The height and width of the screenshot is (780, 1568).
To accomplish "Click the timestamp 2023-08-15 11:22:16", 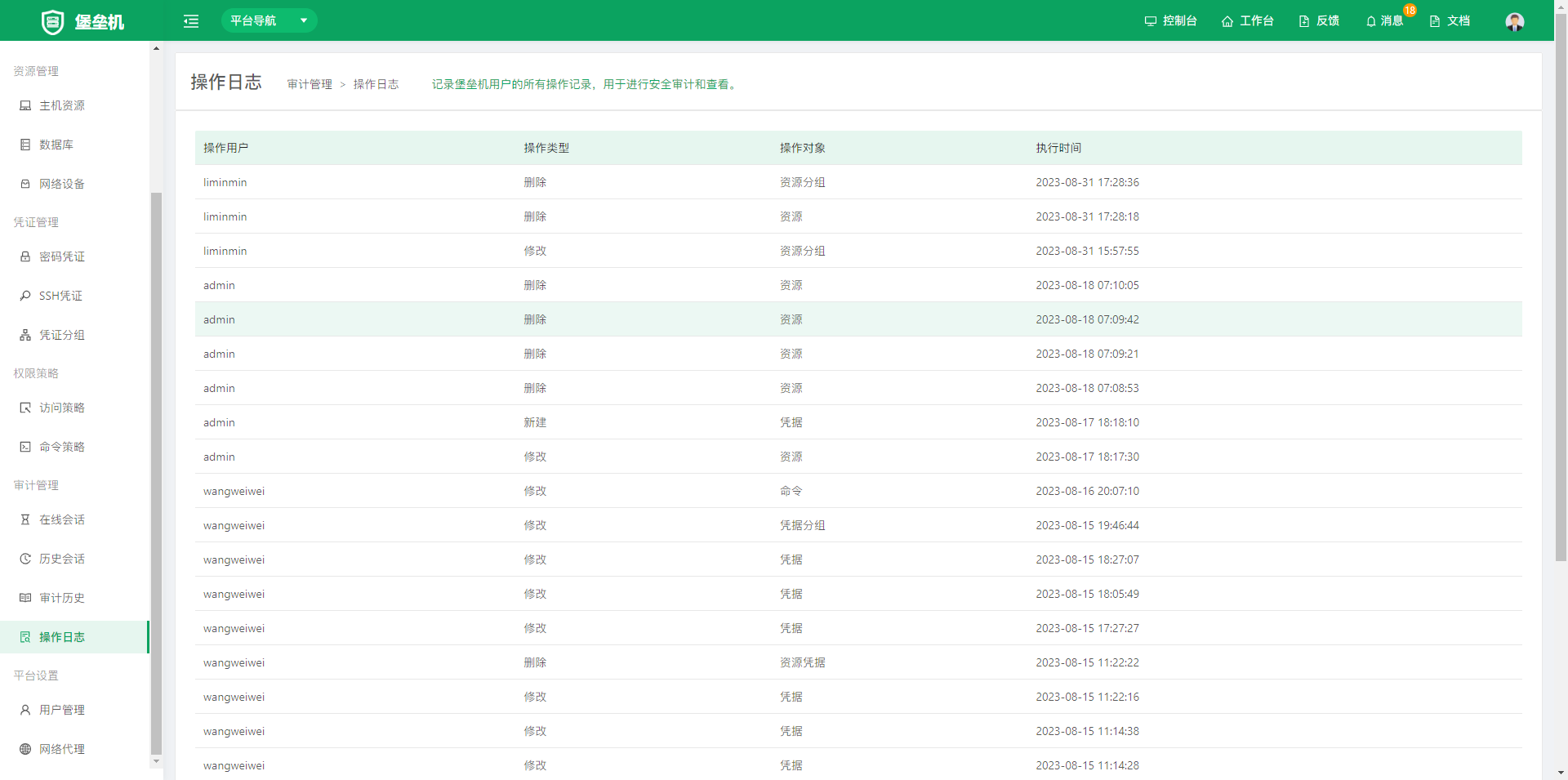I will (x=1087, y=697).
